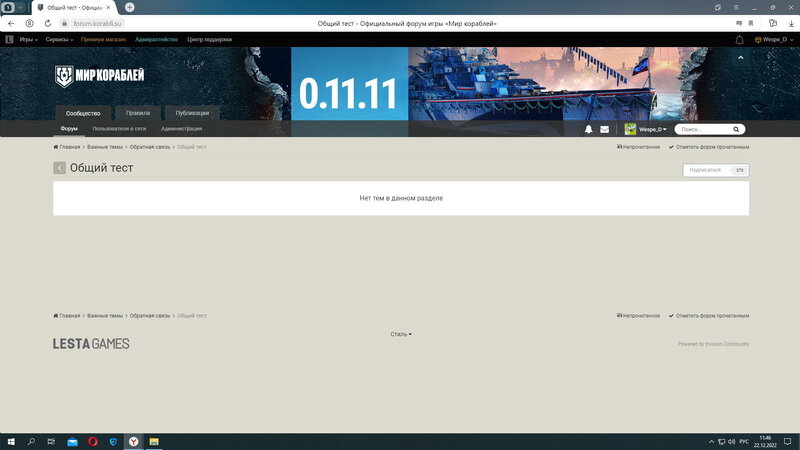Go to Главная in top breadcrumb

[67, 147]
